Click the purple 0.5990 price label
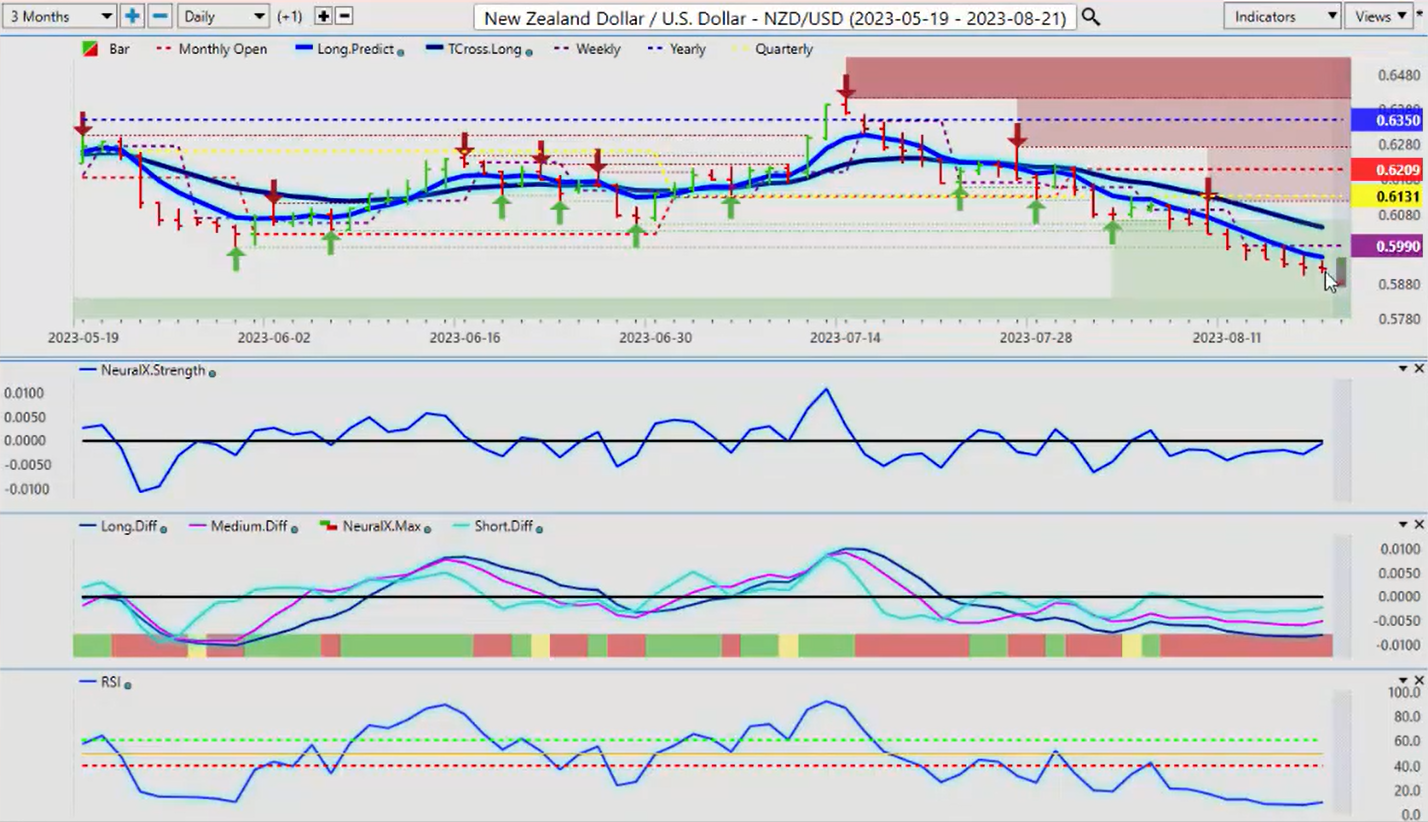 1385,246
